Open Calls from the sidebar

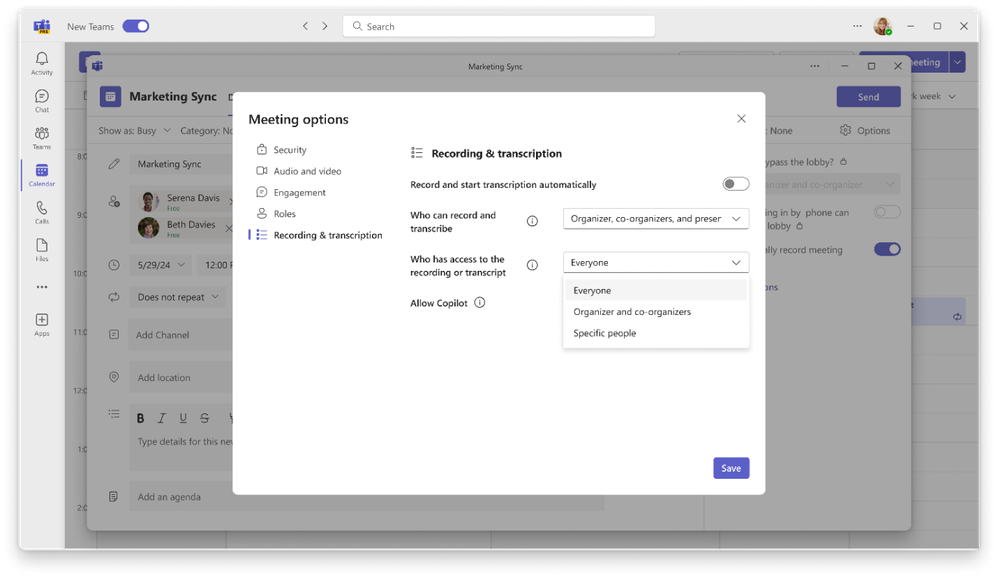point(41,210)
